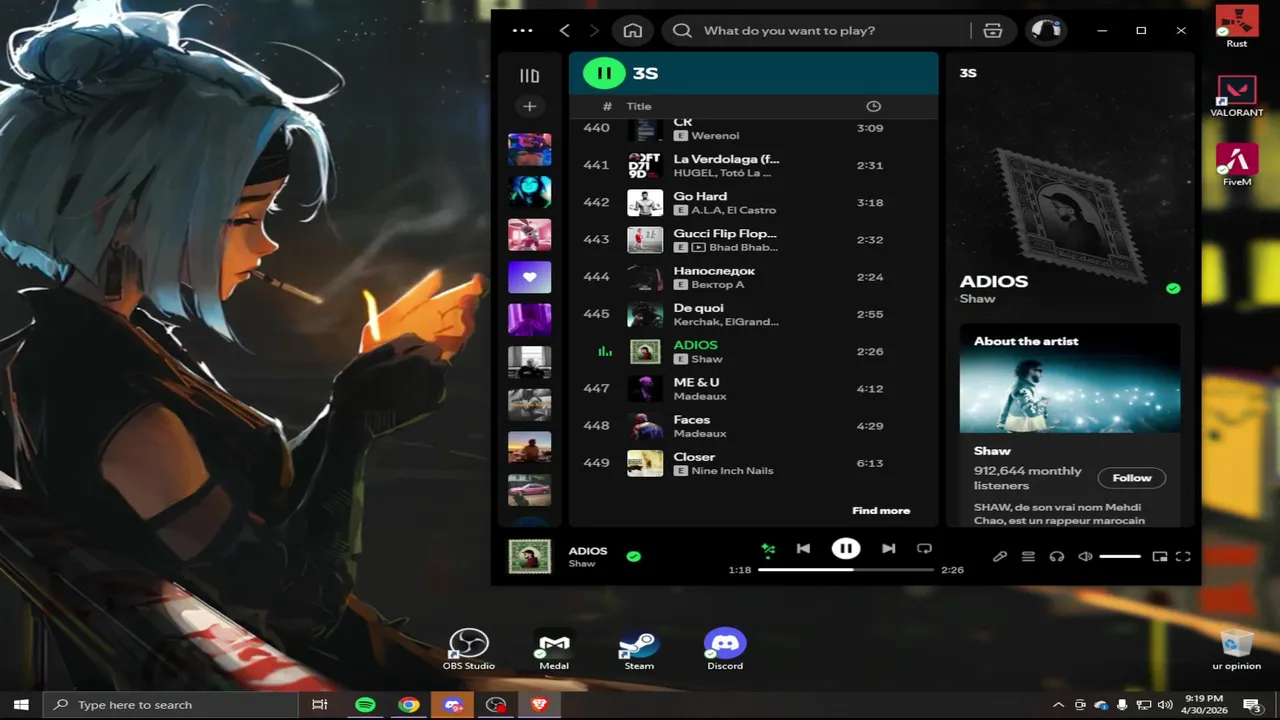Open the Browse icon in the search bar
The width and height of the screenshot is (1280, 720).
[x=993, y=30]
